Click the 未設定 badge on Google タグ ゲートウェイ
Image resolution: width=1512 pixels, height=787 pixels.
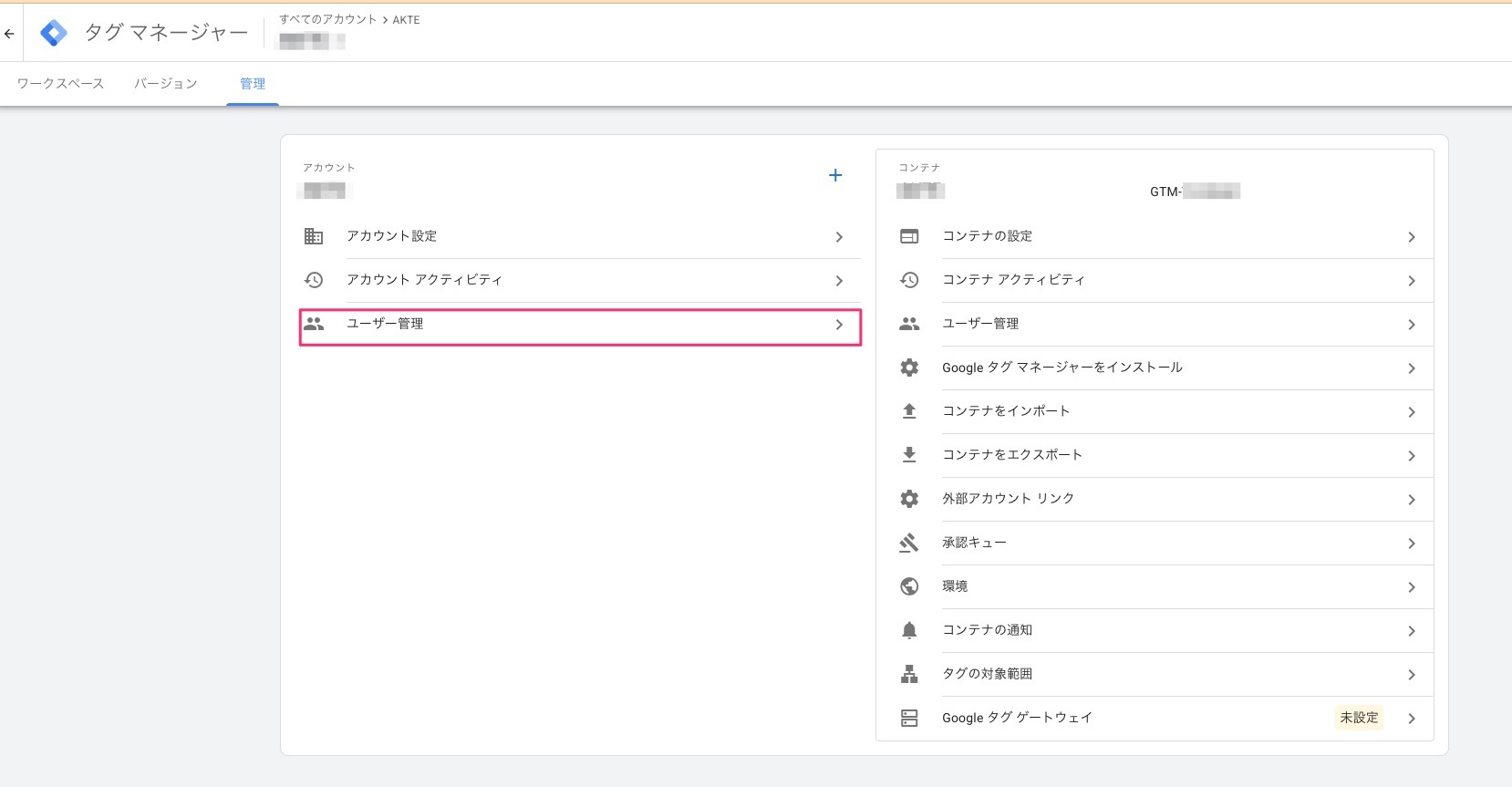pos(1358,718)
